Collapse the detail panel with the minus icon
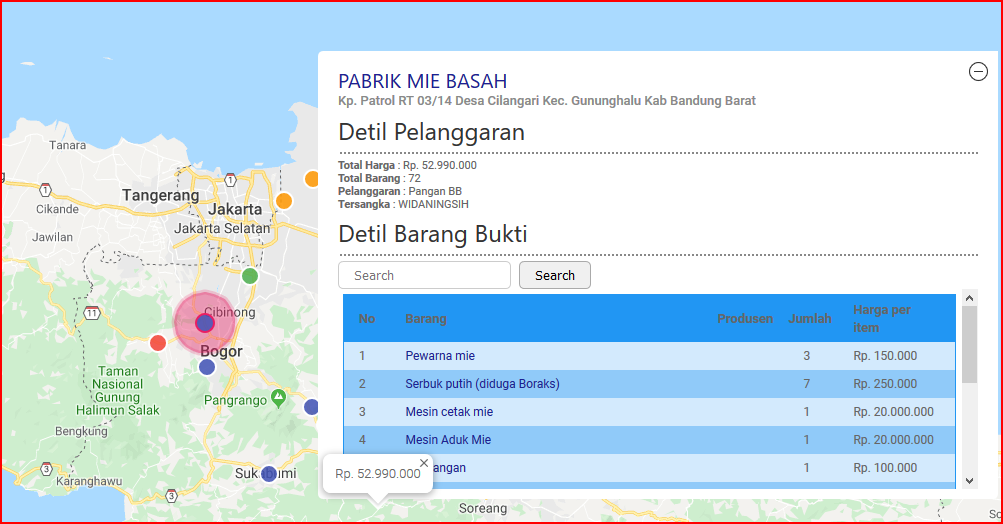The height and width of the screenshot is (524, 1003). click(x=978, y=72)
